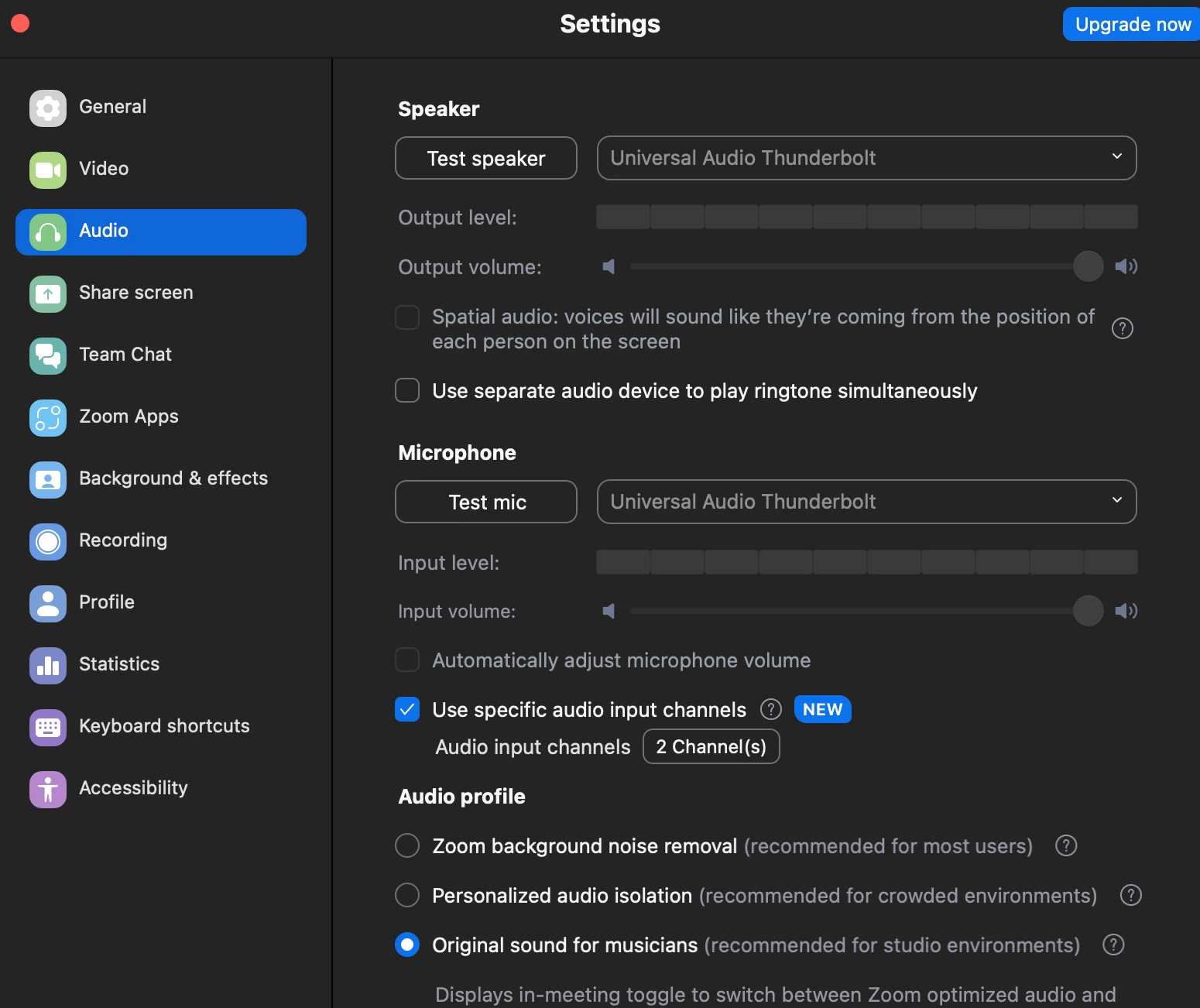This screenshot has width=1200, height=1008.
Task: Open Zoom Apps icon in sidebar
Action: (x=48, y=418)
